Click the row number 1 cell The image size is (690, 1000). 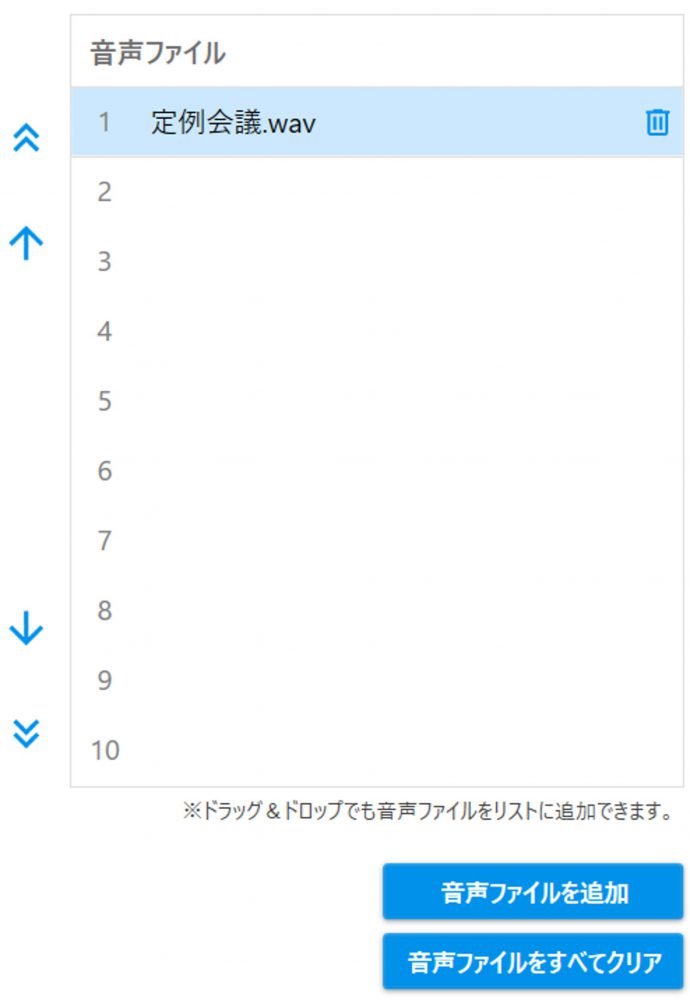(x=104, y=122)
